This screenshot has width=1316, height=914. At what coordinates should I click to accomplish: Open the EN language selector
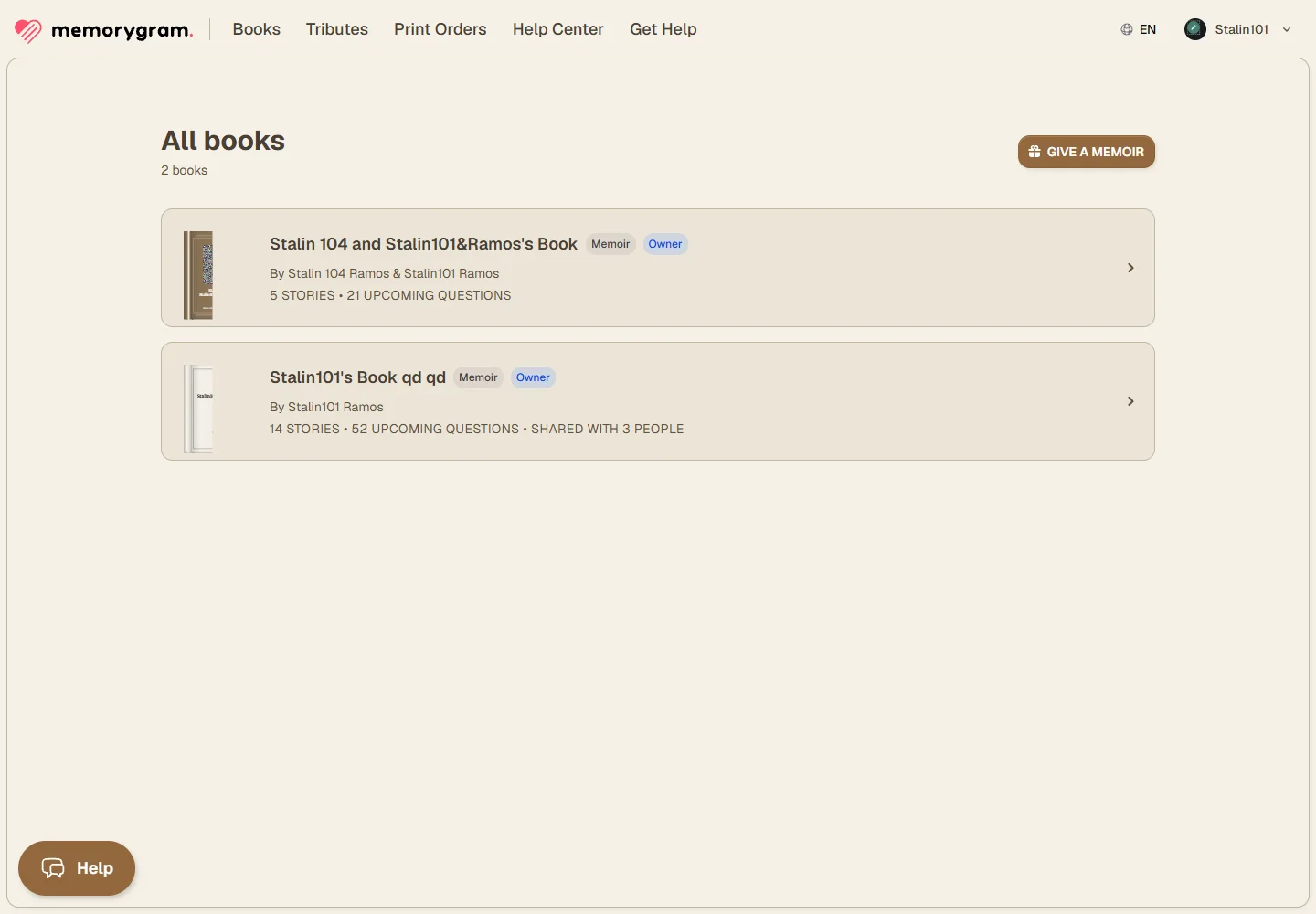coord(1139,29)
